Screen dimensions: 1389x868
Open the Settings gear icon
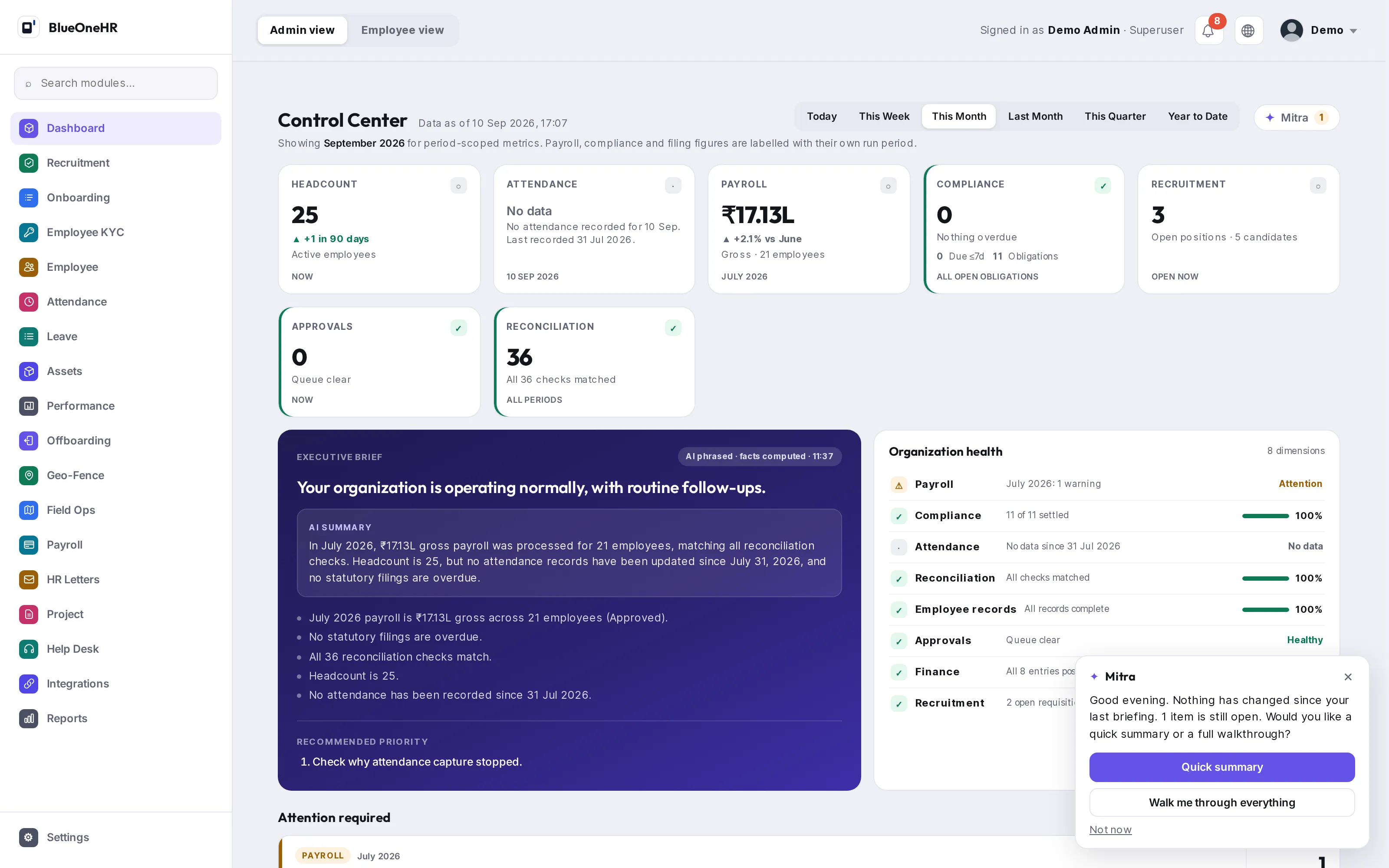pyautogui.click(x=29, y=838)
